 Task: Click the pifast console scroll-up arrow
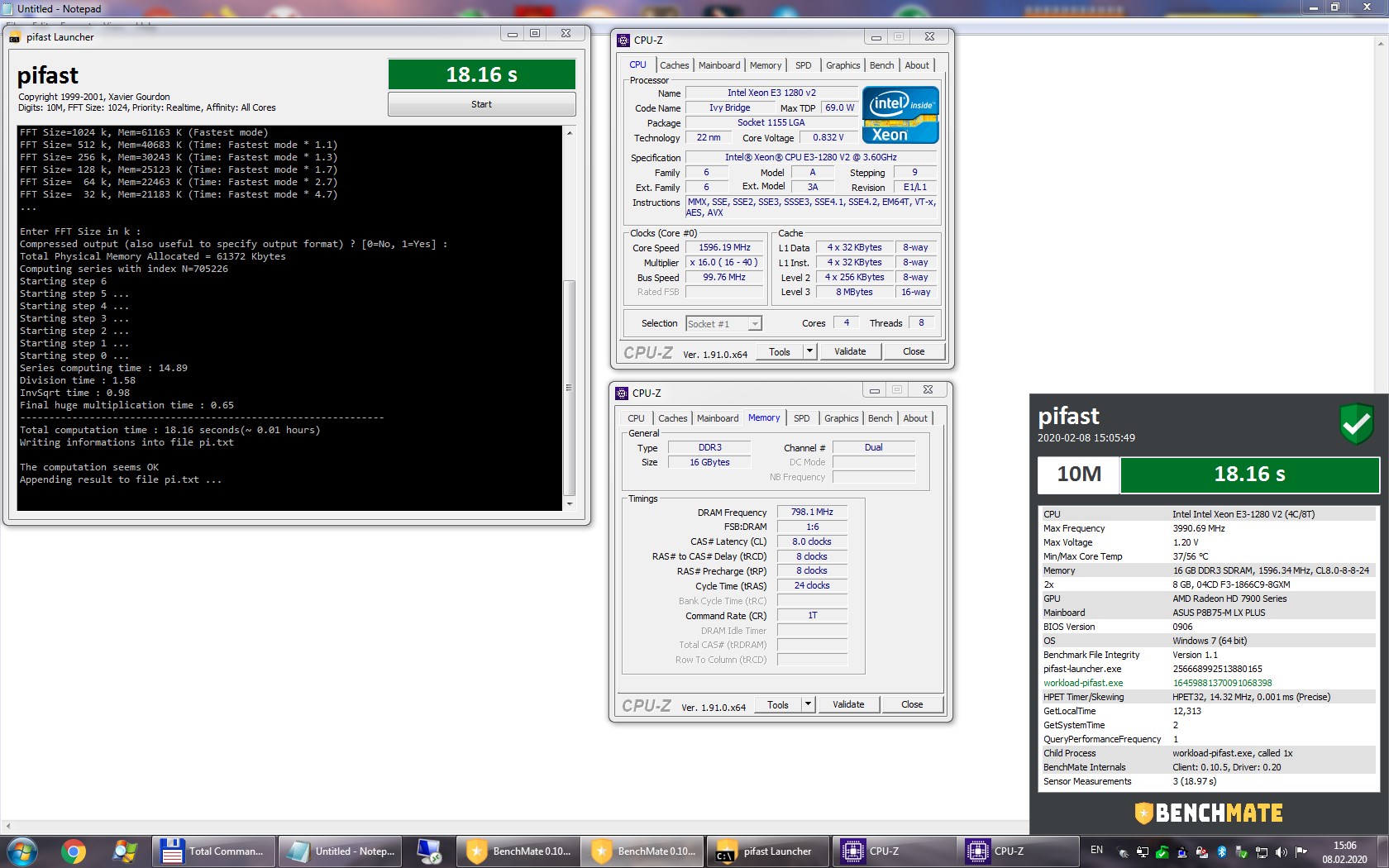click(x=569, y=132)
